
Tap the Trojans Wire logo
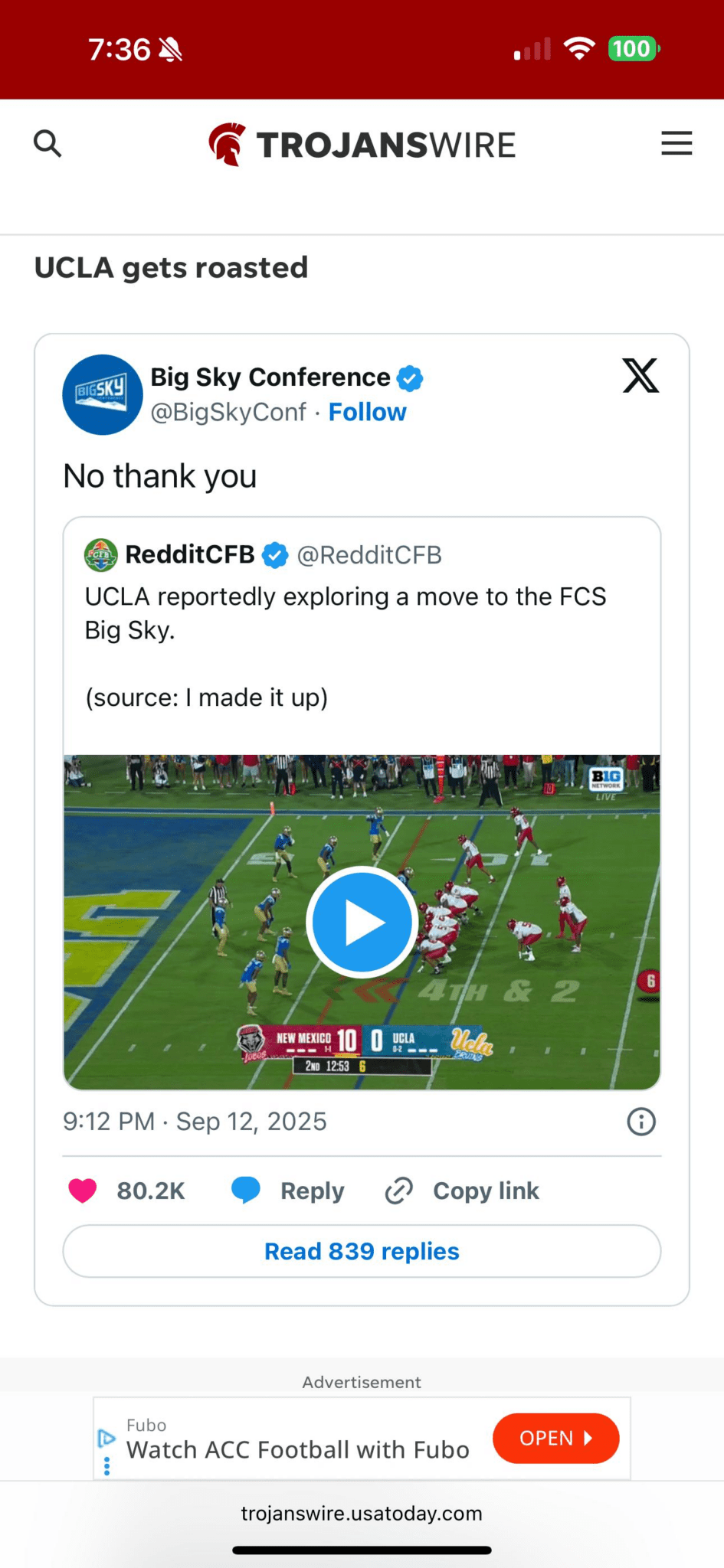[x=362, y=145]
